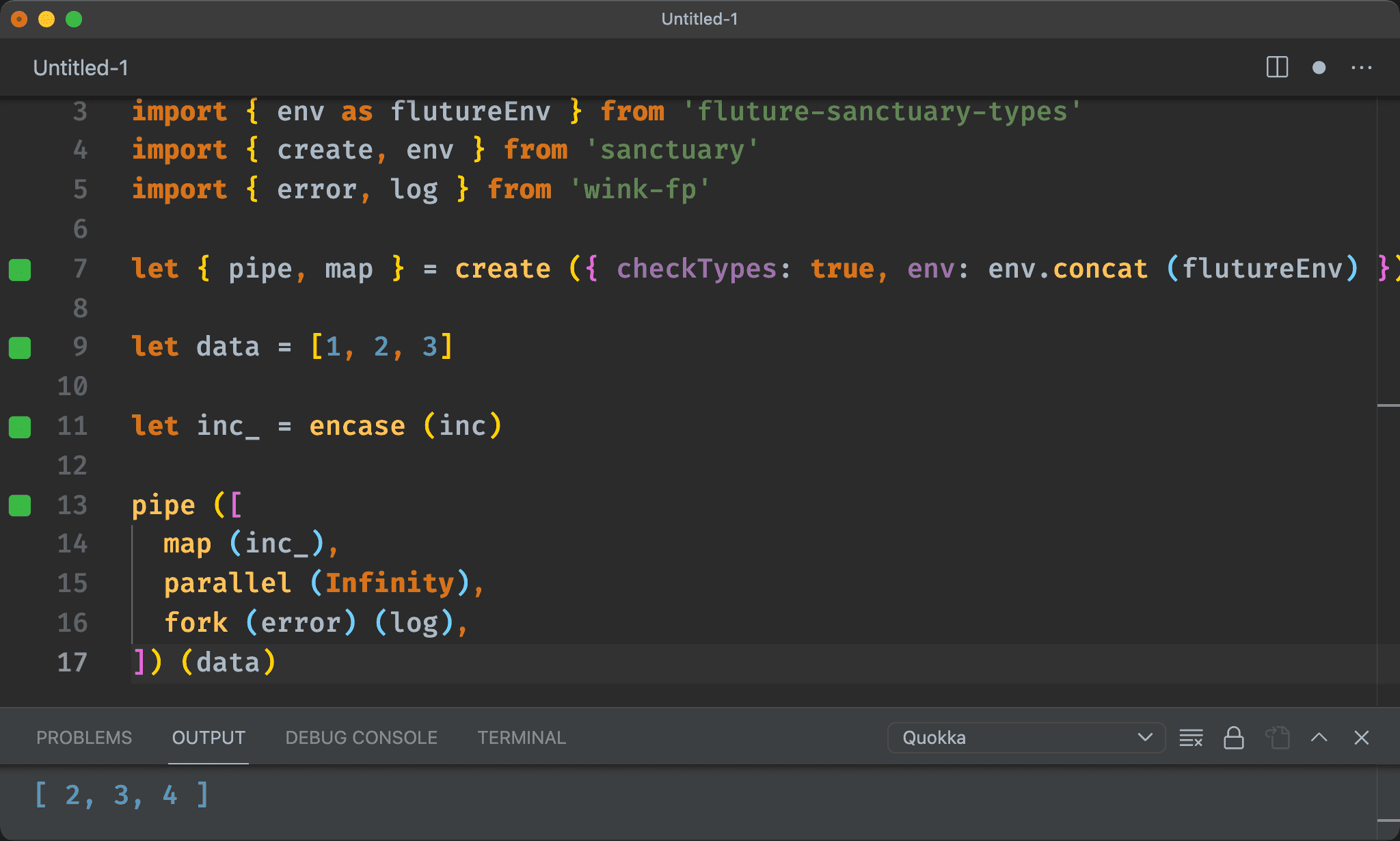Open the Quokka output channel dropdown
Screen dimensions: 1400x841
(x=1026, y=738)
